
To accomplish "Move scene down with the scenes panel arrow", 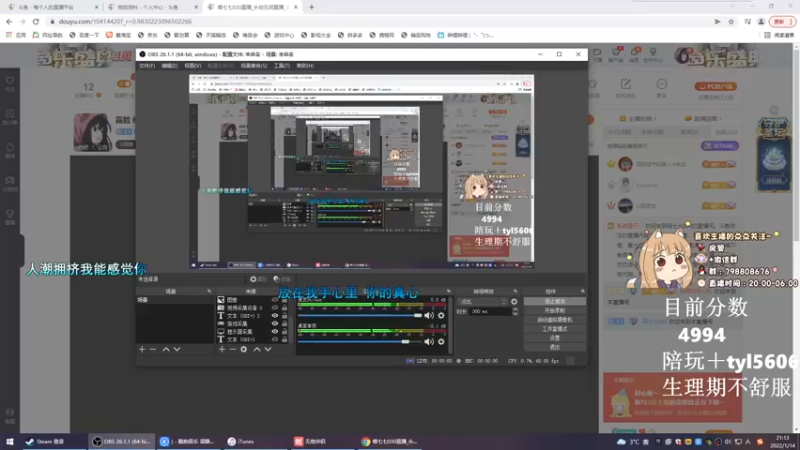I will click(177, 349).
